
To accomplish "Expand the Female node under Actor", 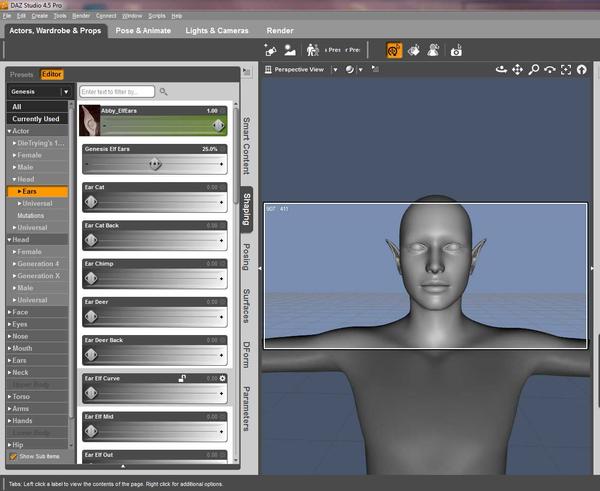I will [x=15, y=155].
